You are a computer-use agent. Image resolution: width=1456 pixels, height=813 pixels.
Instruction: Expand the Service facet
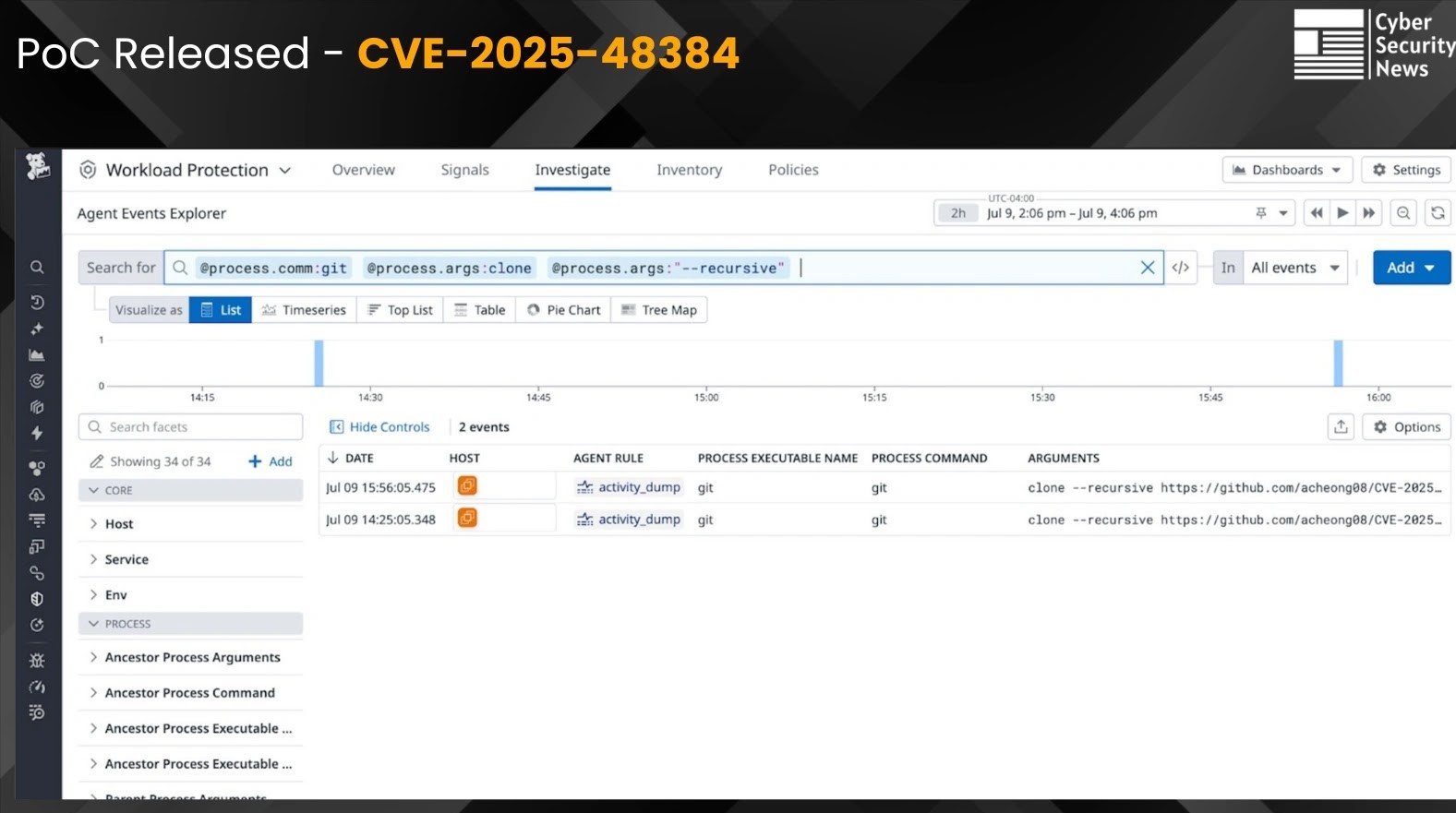point(191,559)
